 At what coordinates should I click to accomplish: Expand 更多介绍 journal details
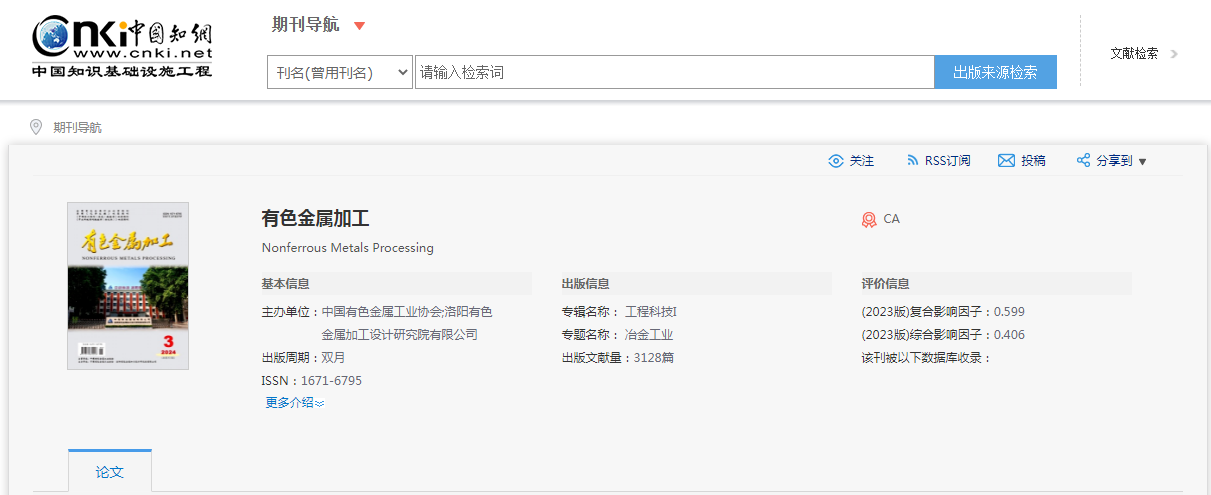(294, 403)
